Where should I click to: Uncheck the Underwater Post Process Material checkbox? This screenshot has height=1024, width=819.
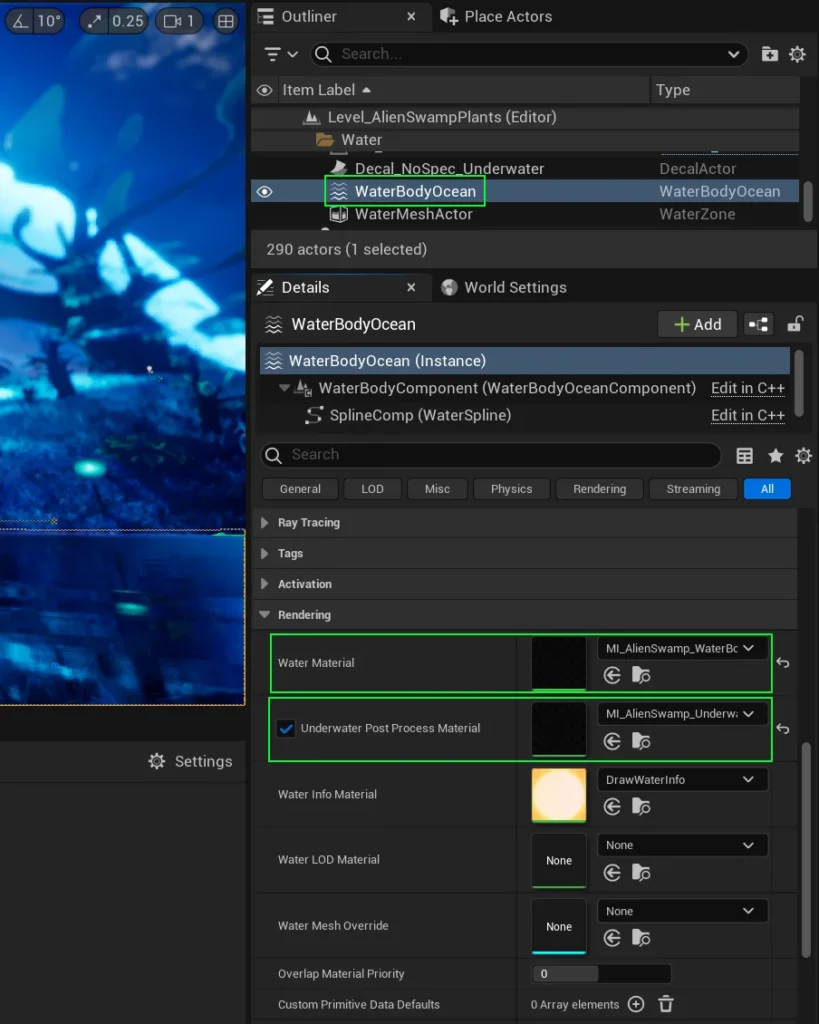286,728
